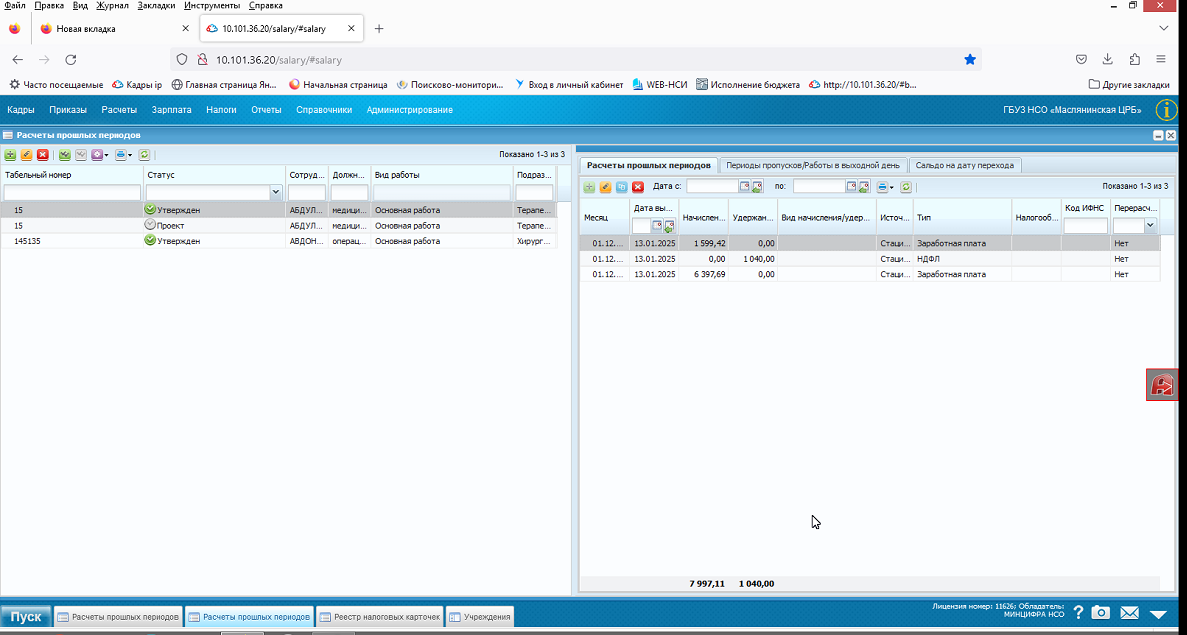Click the Пуск start button
The image size is (1187, 635).
[26, 617]
